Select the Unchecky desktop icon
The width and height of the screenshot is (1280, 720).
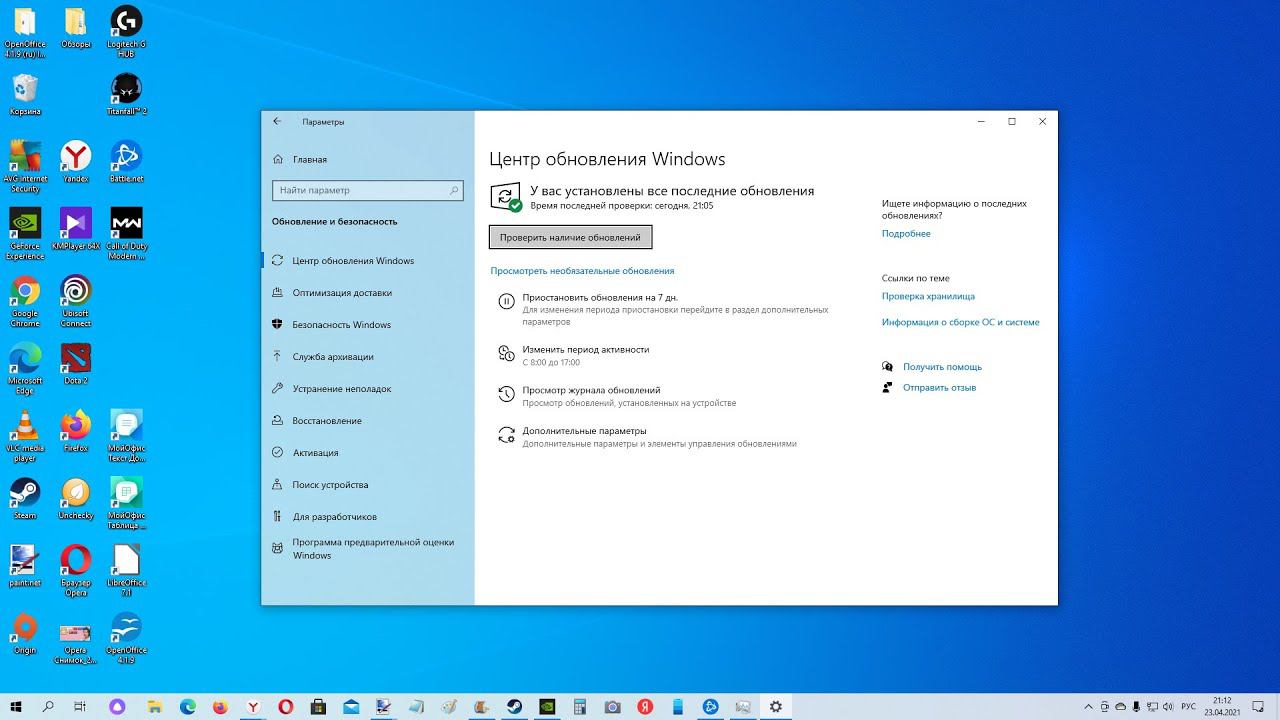[75, 498]
